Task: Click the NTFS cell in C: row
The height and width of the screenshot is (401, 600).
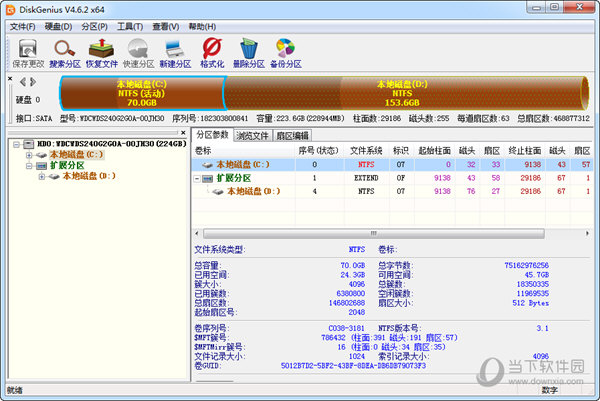Action: (x=366, y=165)
